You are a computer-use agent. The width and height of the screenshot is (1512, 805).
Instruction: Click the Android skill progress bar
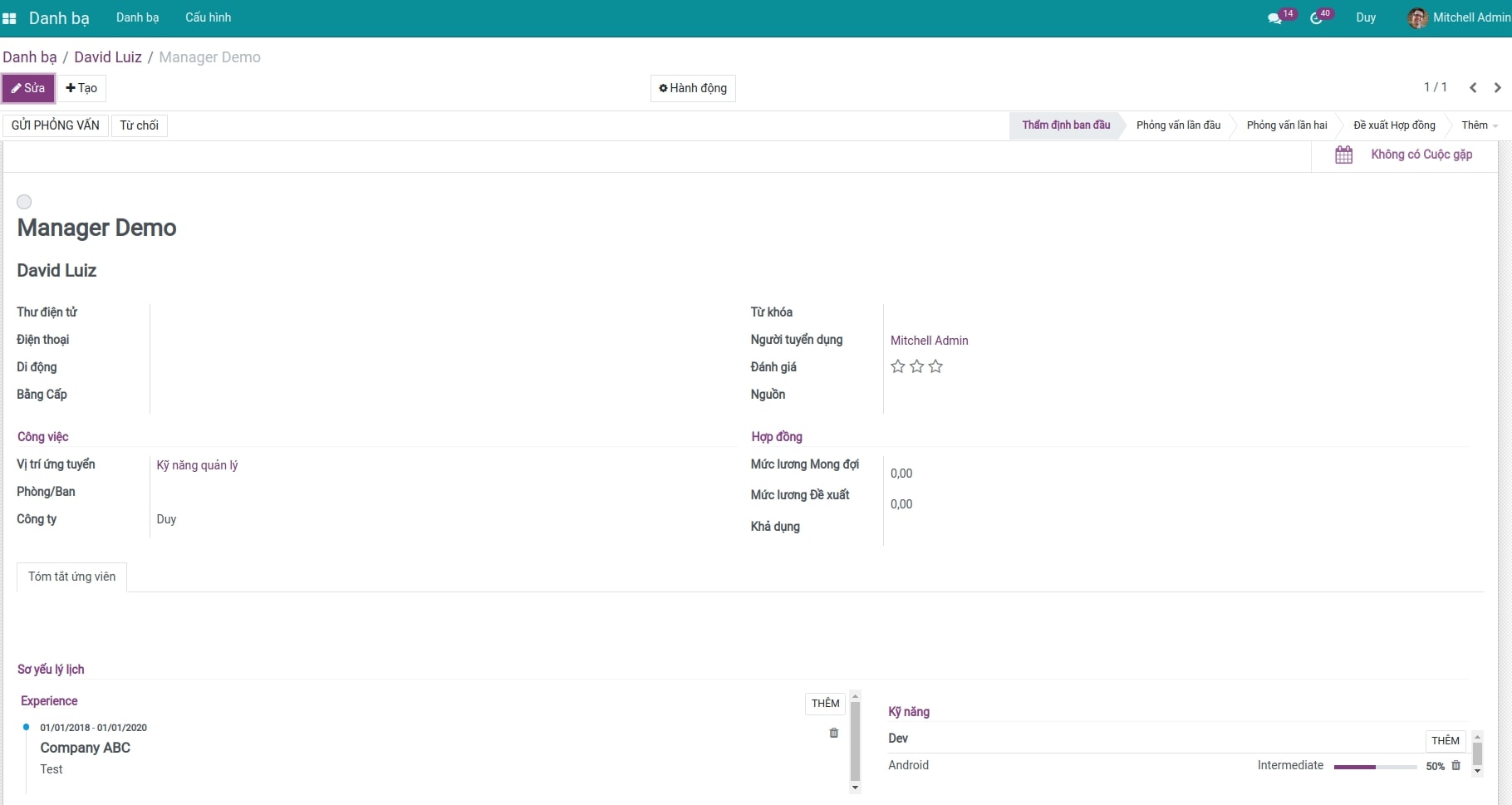(1375, 767)
